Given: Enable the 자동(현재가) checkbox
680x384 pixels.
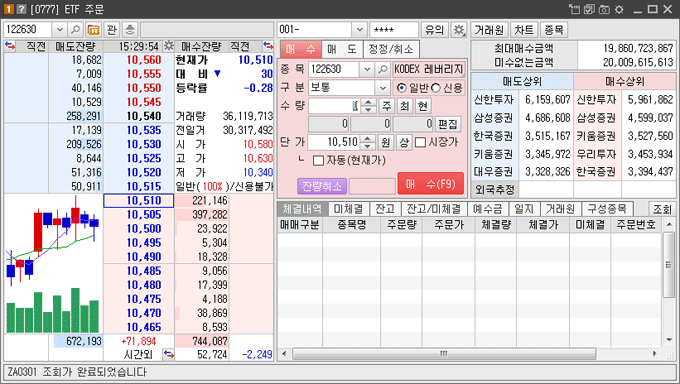Looking at the screenshot, I should tap(318, 161).
